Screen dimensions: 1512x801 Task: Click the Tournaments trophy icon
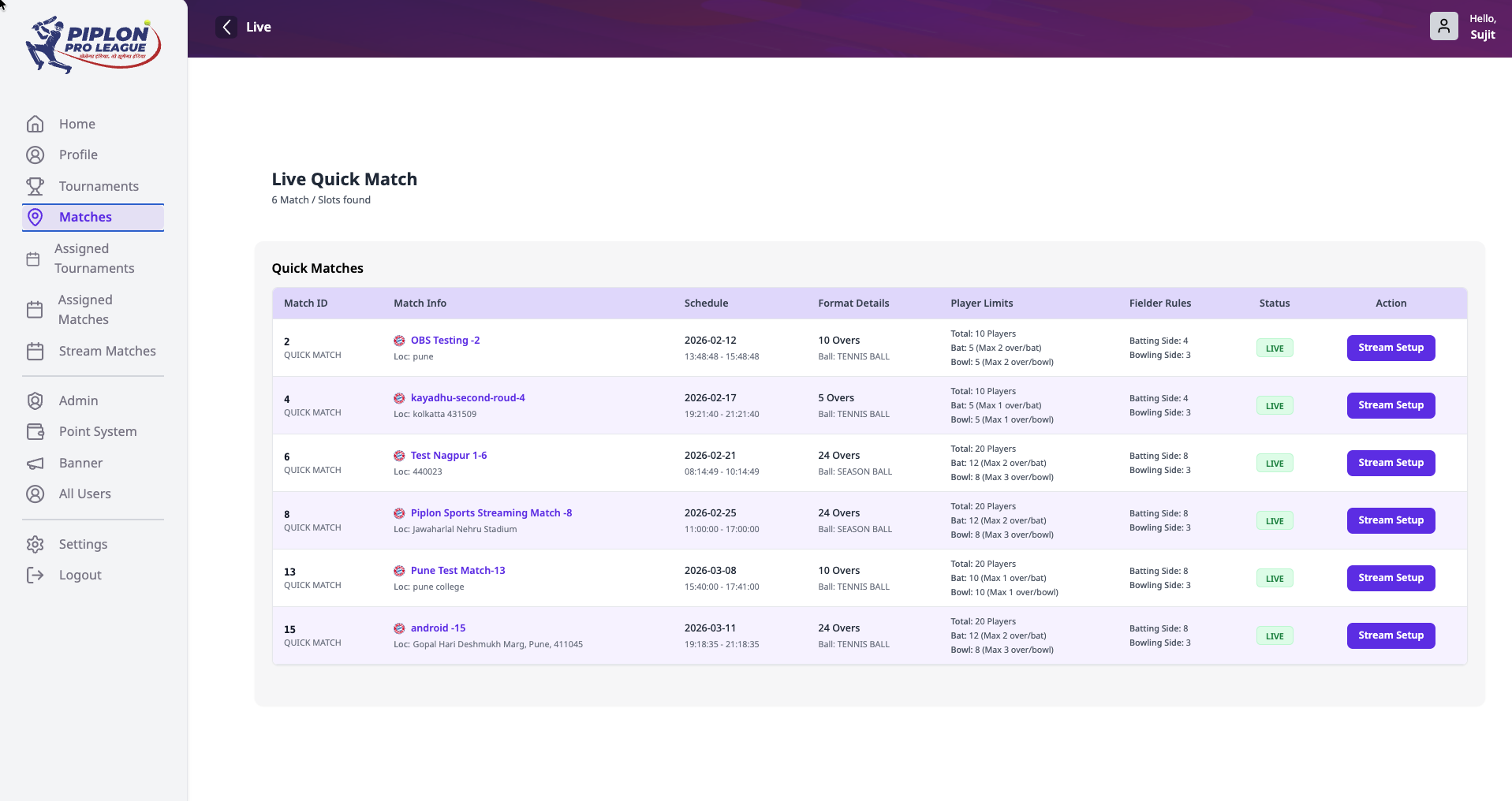[35, 186]
